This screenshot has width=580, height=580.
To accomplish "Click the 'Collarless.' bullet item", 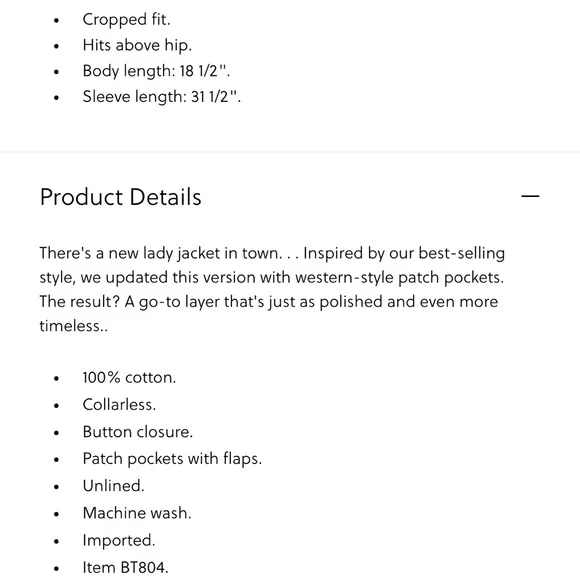I will point(119,405).
